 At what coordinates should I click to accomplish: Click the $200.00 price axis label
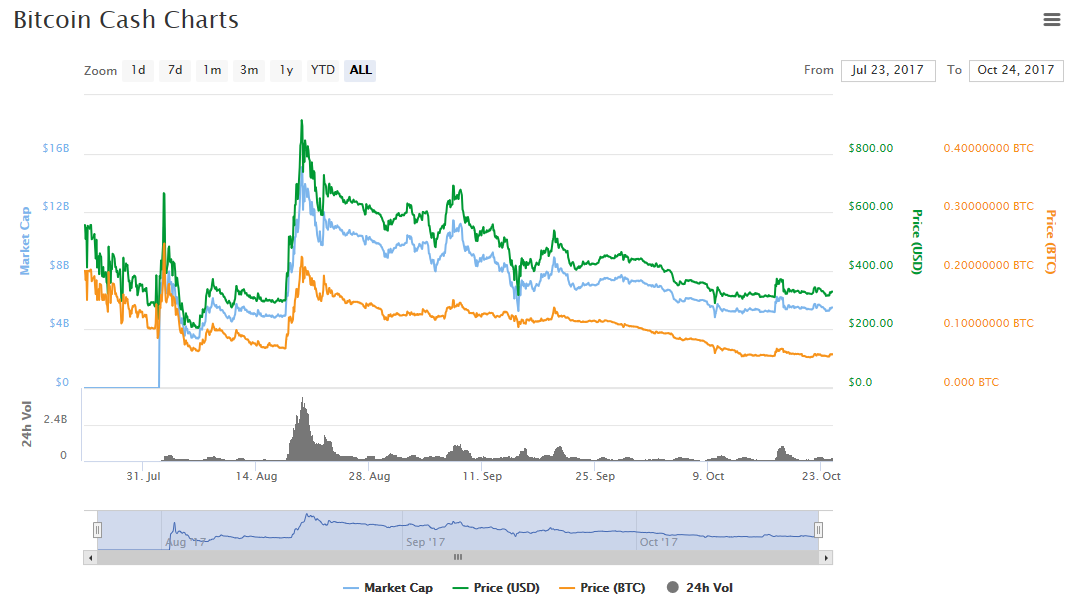click(871, 323)
